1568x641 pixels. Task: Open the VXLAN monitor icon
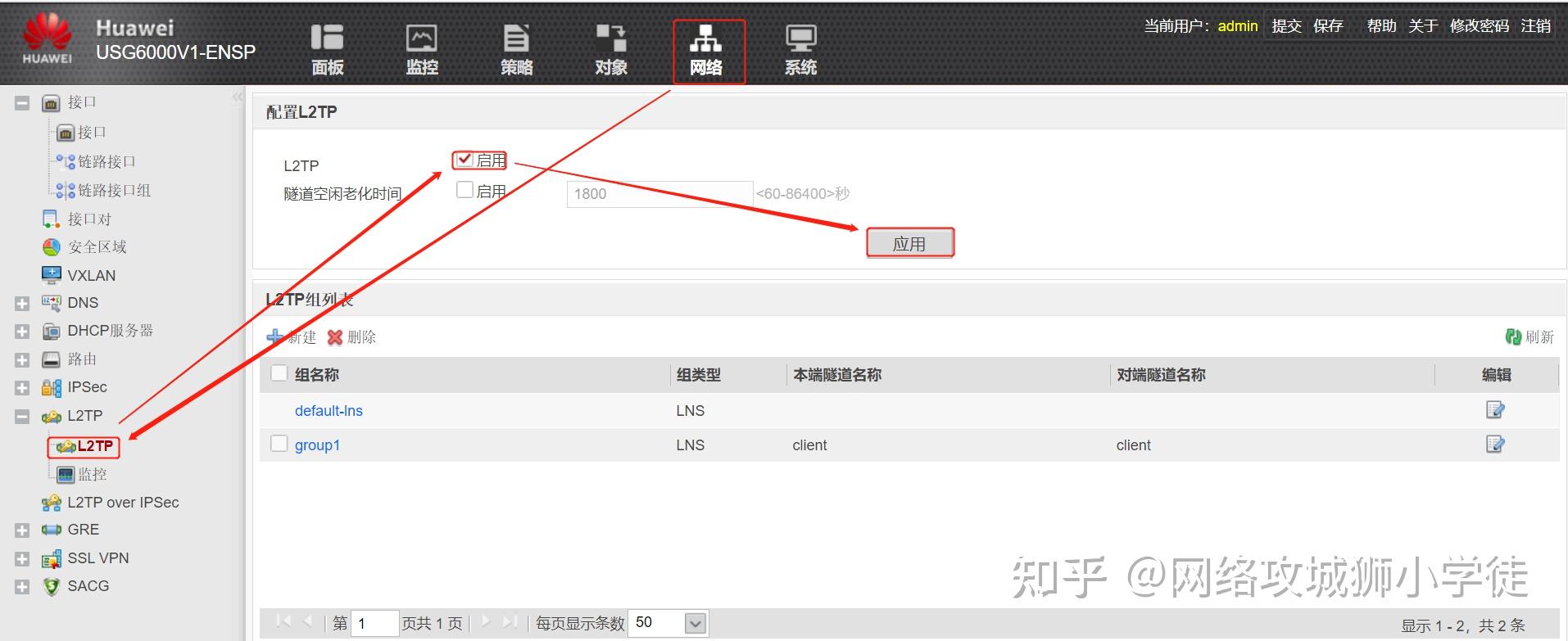(51, 275)
